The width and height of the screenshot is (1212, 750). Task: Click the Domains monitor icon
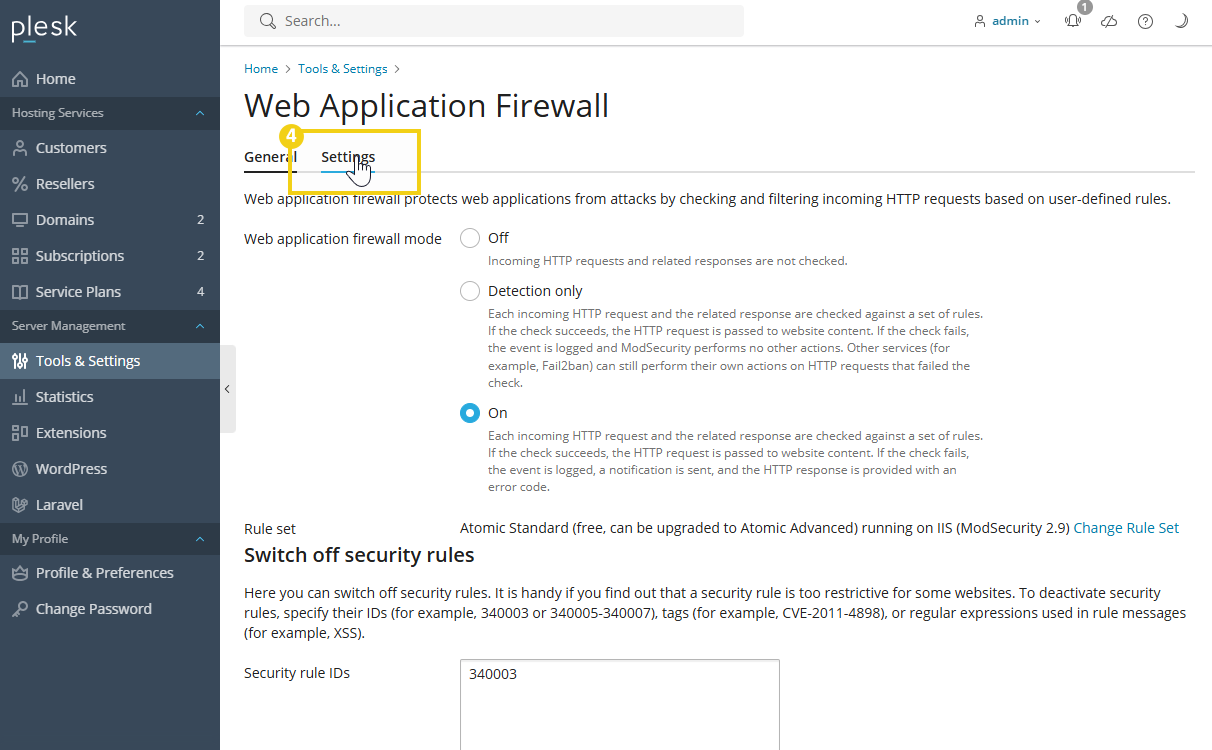(20, 220)
